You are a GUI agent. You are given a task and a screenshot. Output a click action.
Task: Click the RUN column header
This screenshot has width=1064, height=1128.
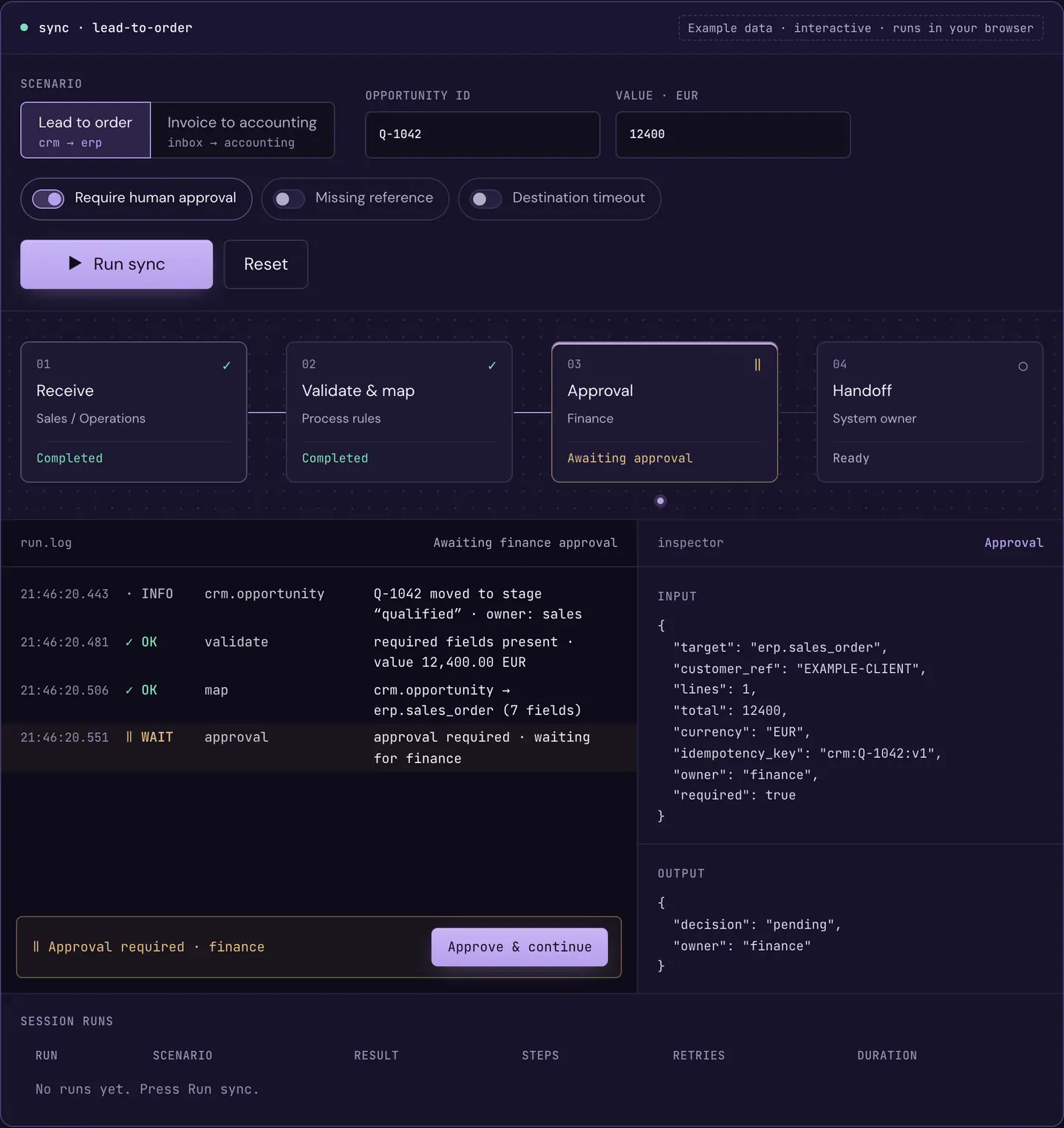click(x=47, y=1056)
